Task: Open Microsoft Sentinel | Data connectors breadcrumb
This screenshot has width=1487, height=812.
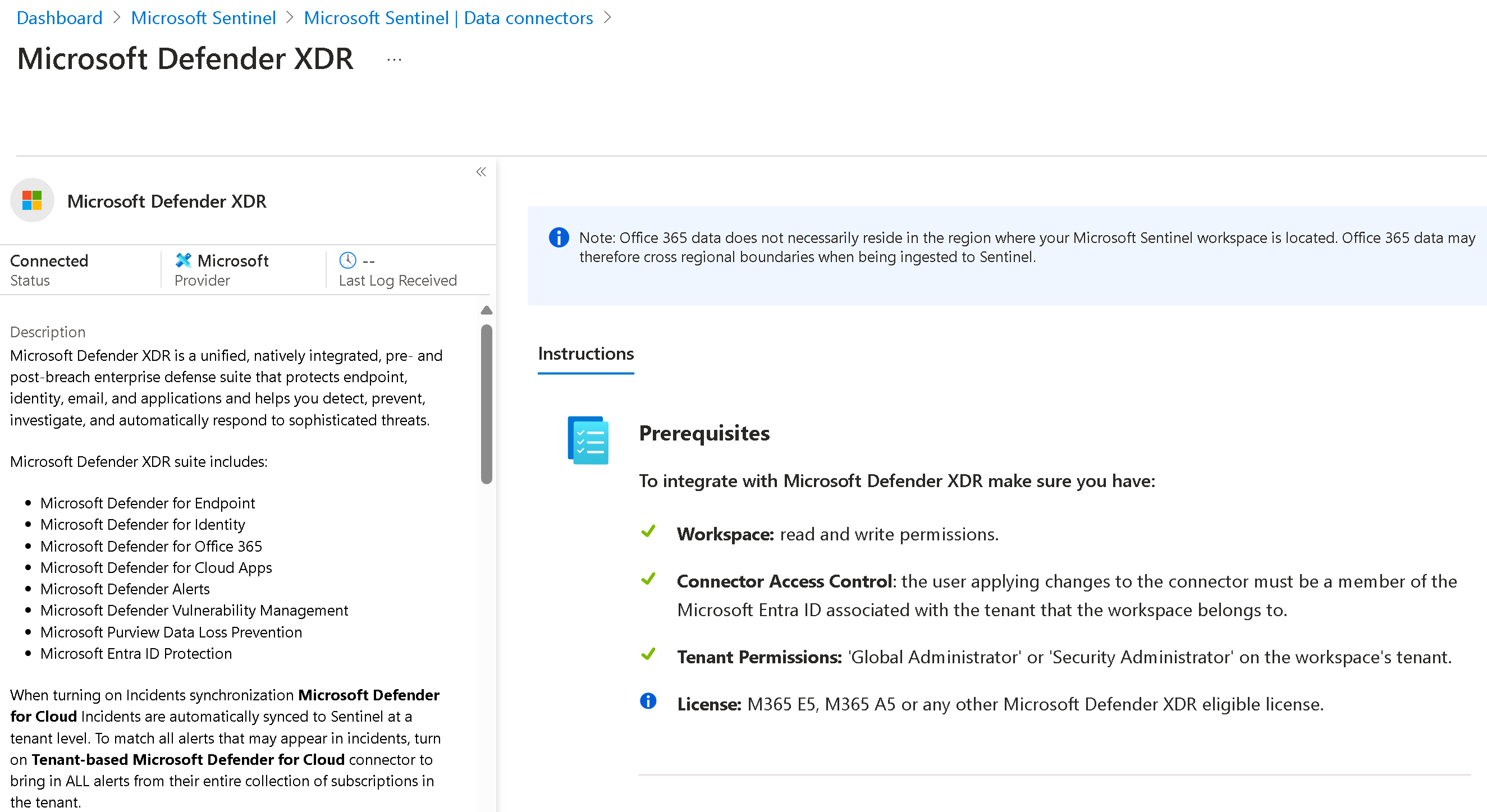Action: (x=448, y=18)
